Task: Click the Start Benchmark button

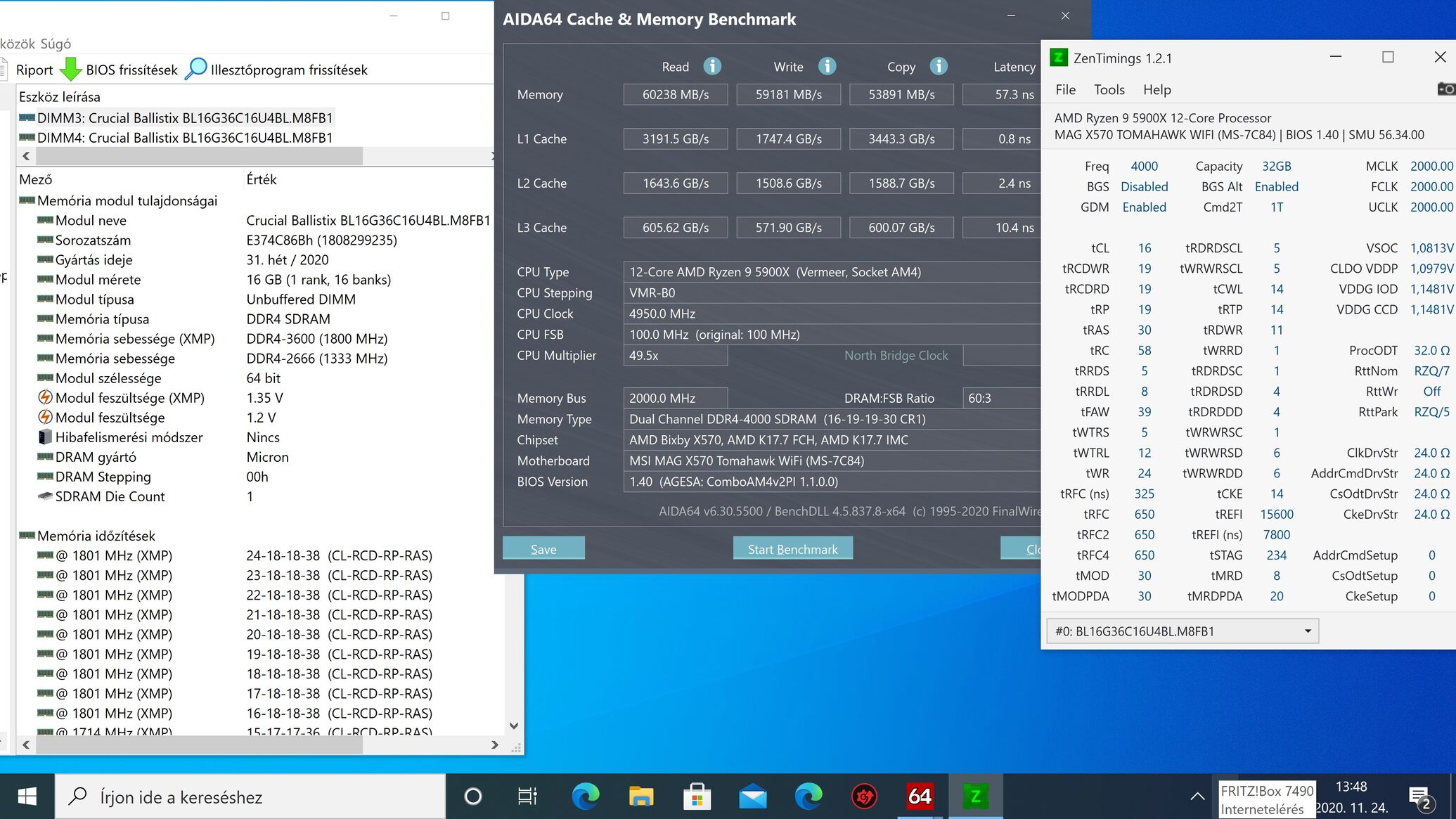Action: tap(792, 548)
